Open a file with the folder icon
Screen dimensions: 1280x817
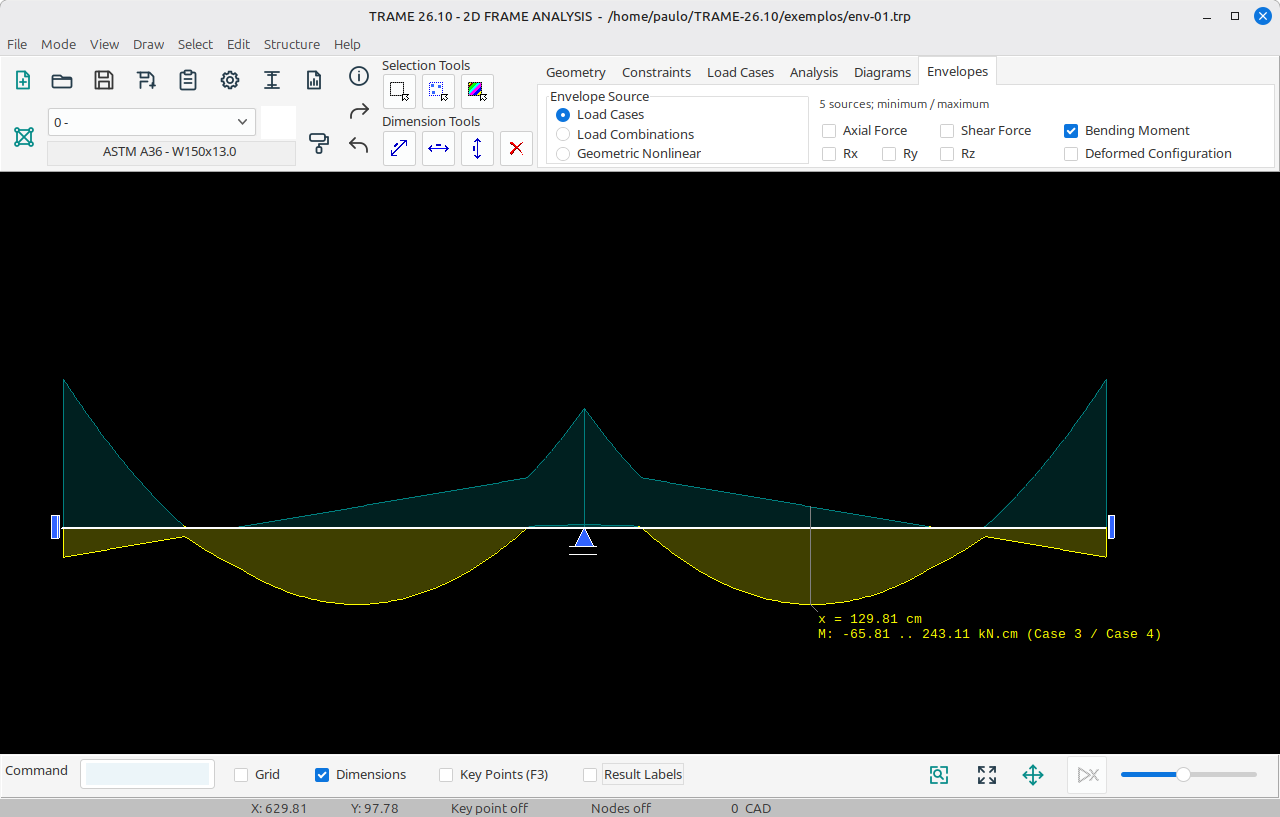pos(62,81)
